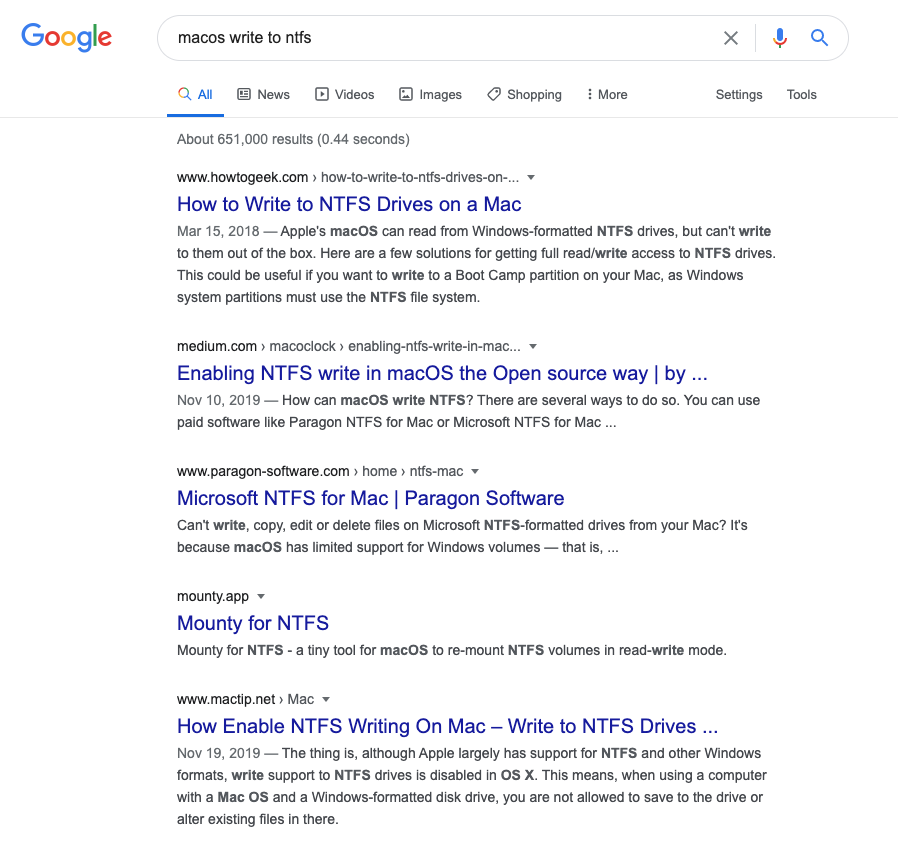
Task: Open the News tab icon
Action: point(244,94)
